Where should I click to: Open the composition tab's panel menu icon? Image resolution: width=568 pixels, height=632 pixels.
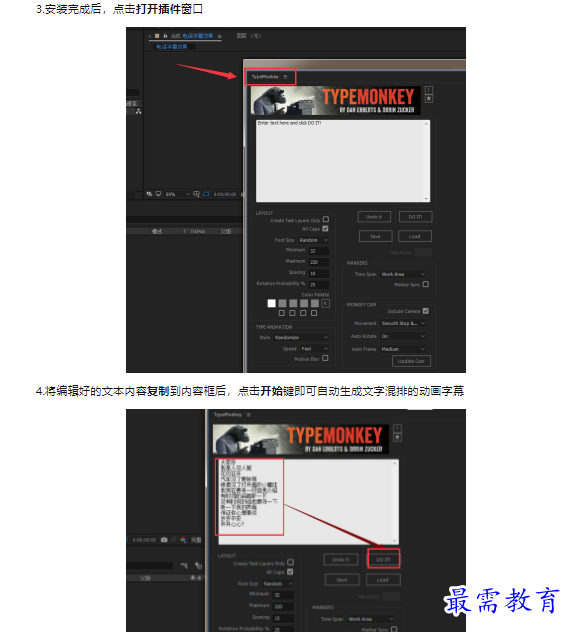(220, 36)
